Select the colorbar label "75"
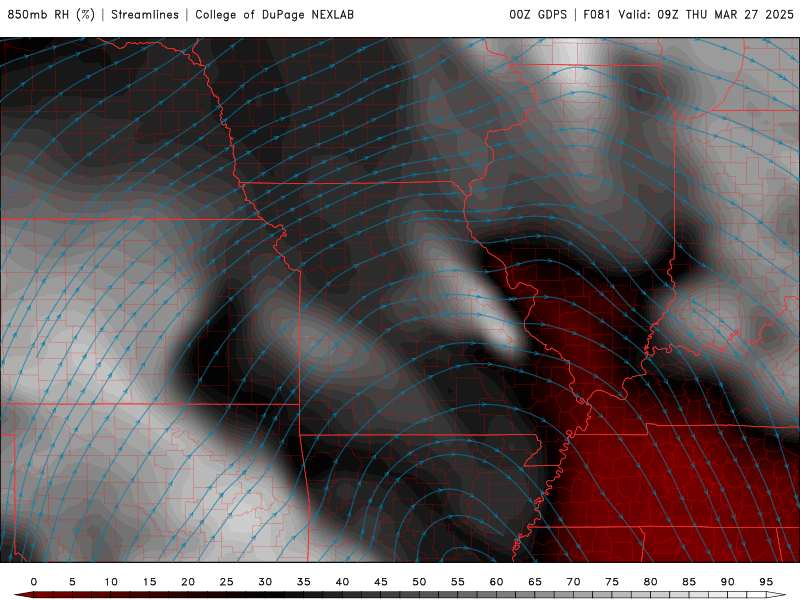This screenshot has width=800, height=600. tap(612, 582)
